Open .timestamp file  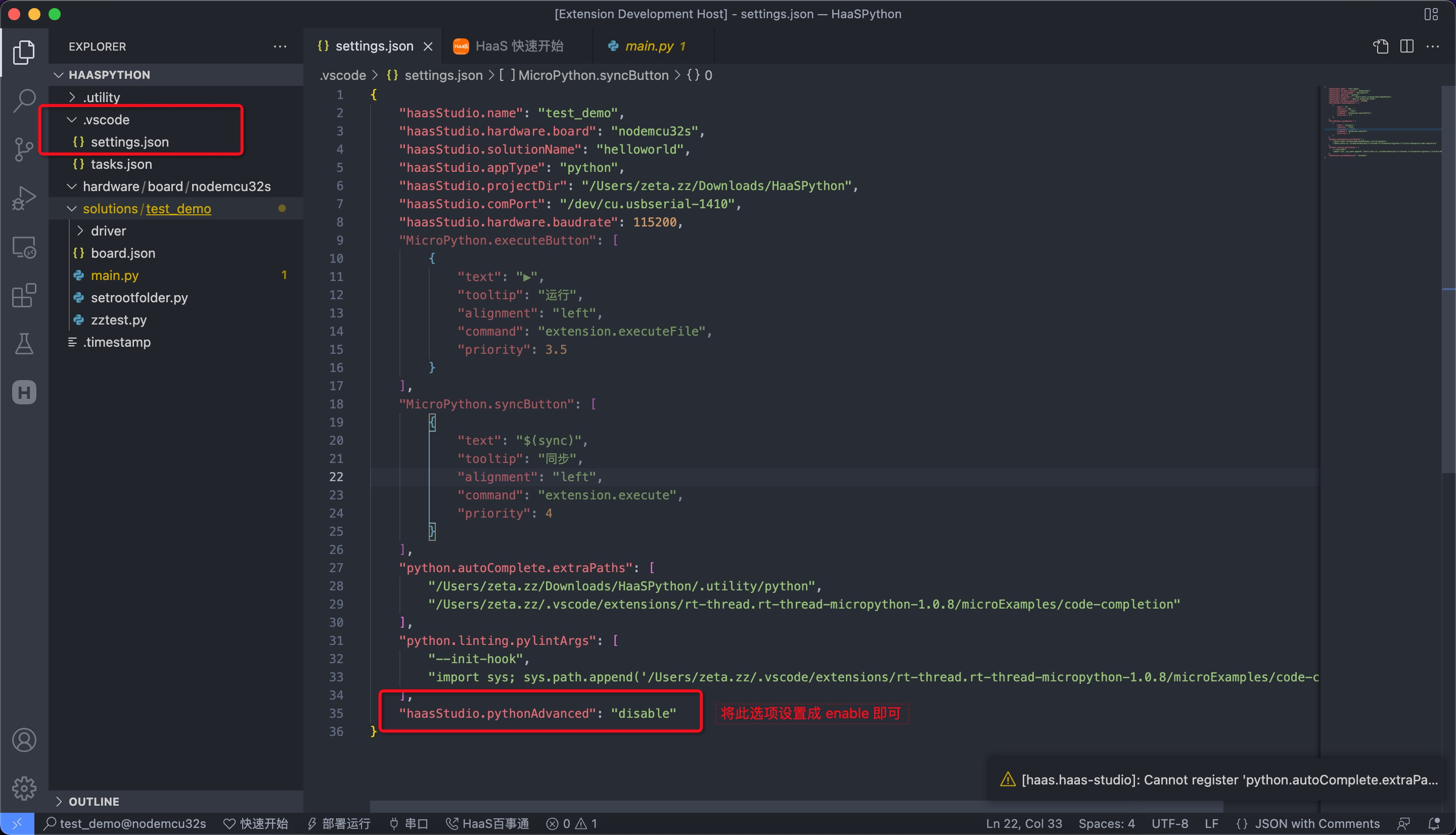tap(175, 342)
